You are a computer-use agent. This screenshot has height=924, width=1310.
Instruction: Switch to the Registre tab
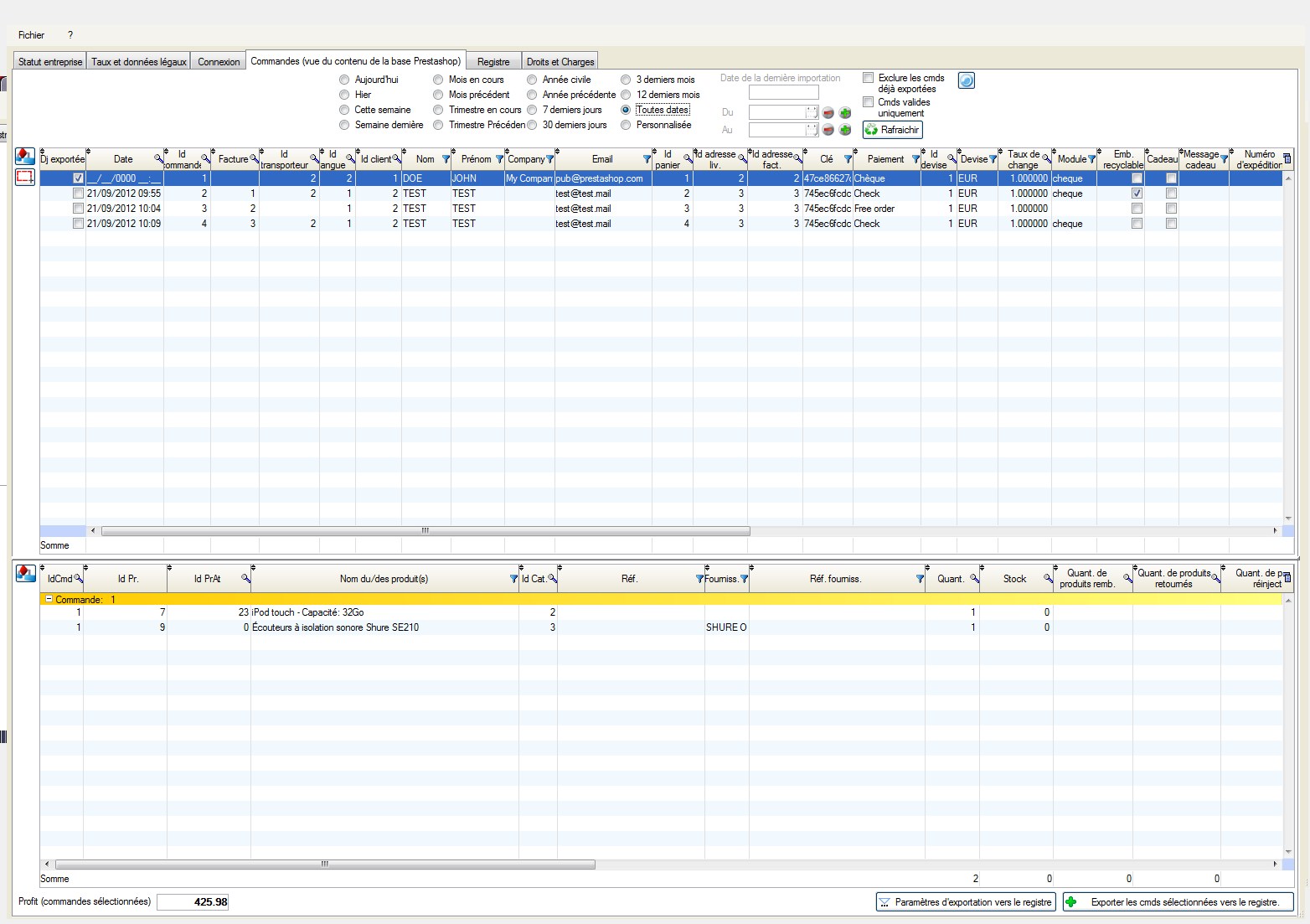[x=493, y=61]
